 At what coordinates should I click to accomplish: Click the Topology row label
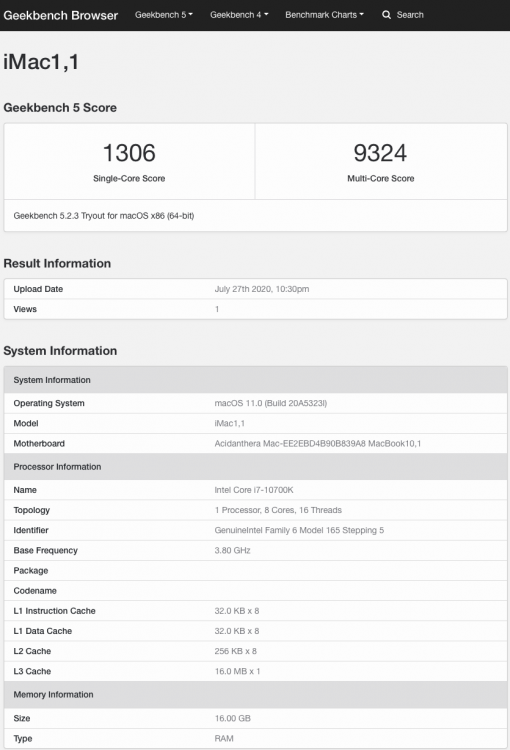tap(32, 510)
